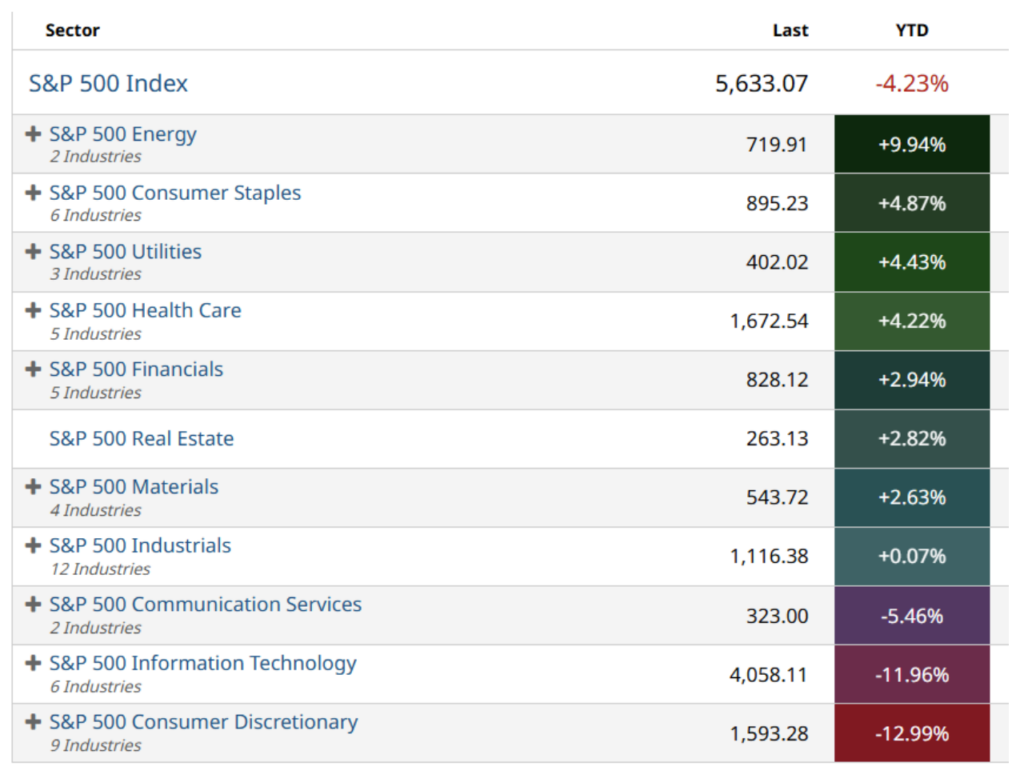Expand the S&P 500 Consumer Staples row
Screen dimensions: 1024x778
coord(33,193)
